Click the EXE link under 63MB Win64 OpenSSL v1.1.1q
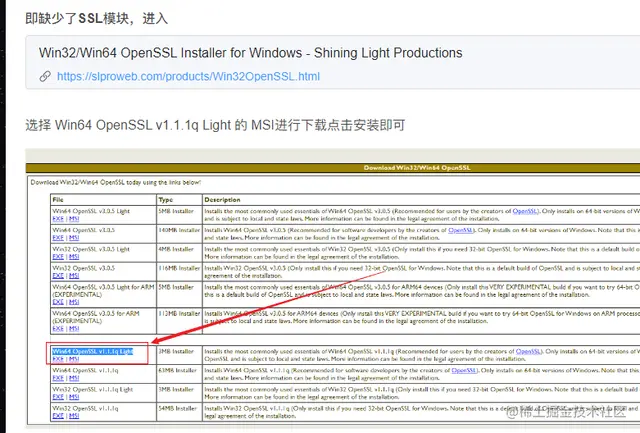The image size is (640, 433). coord(58,378)
